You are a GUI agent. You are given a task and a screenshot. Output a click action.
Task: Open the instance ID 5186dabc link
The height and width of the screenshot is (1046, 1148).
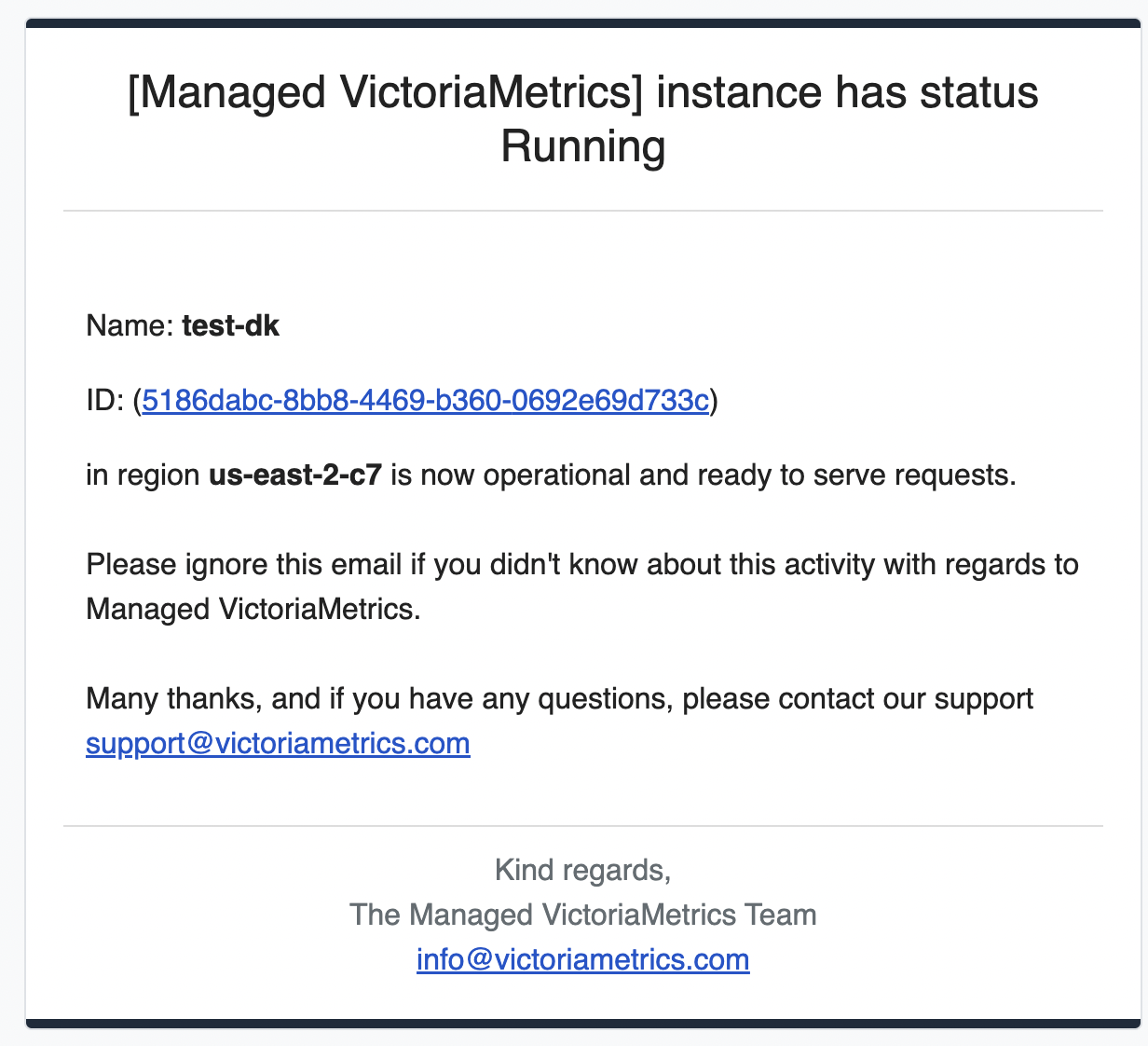click(426, 401)
